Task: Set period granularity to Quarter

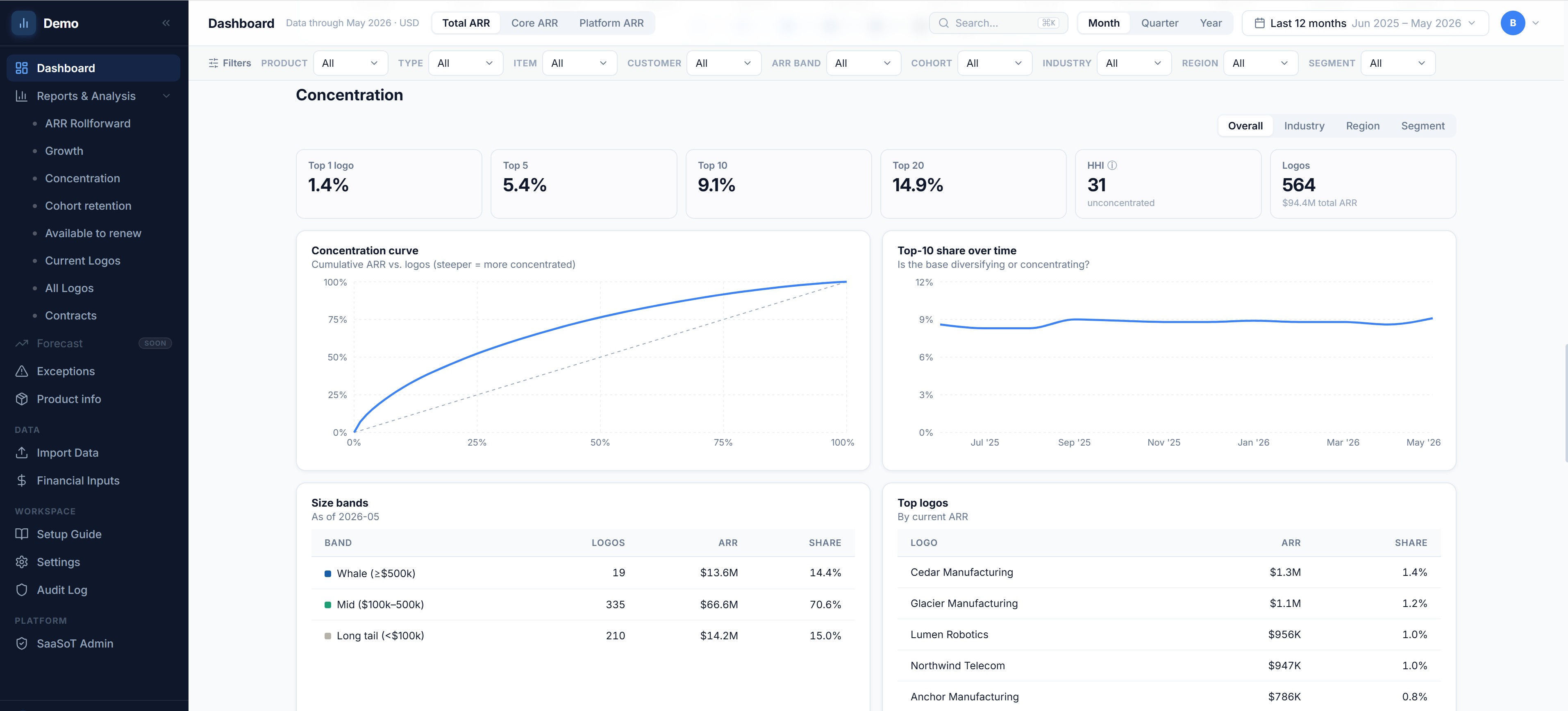Action: click(x=1159, y=23)
